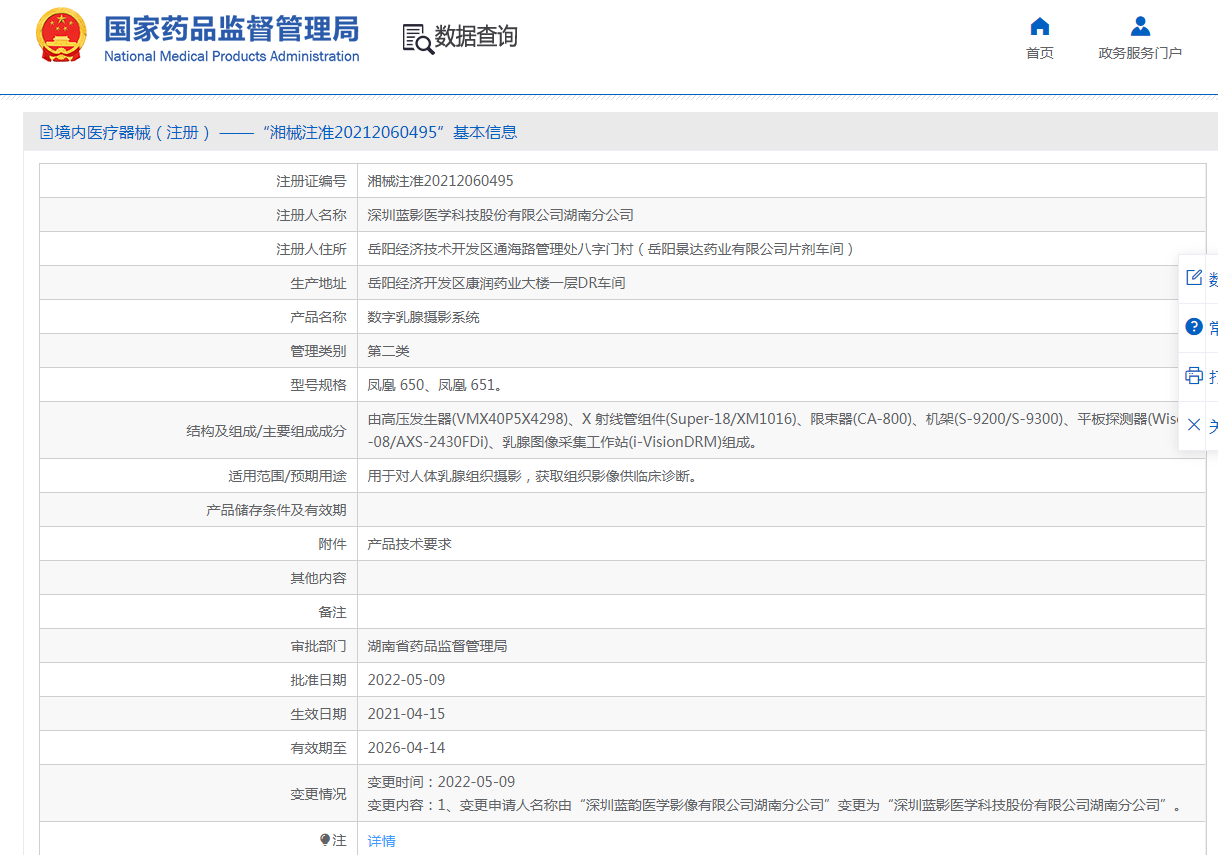Click the 其他内容 label cell
1218x855 pixels.
pyautogui.click(x=198, y=578)
